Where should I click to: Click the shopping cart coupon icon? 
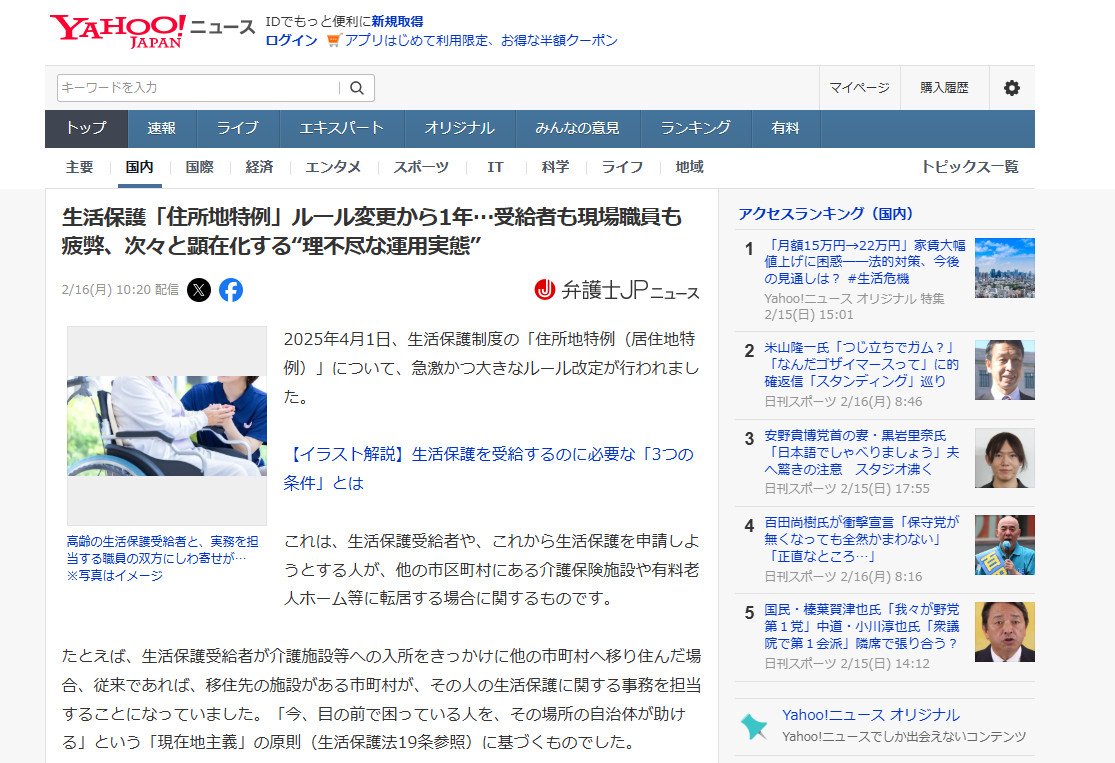tap(334, 41)
